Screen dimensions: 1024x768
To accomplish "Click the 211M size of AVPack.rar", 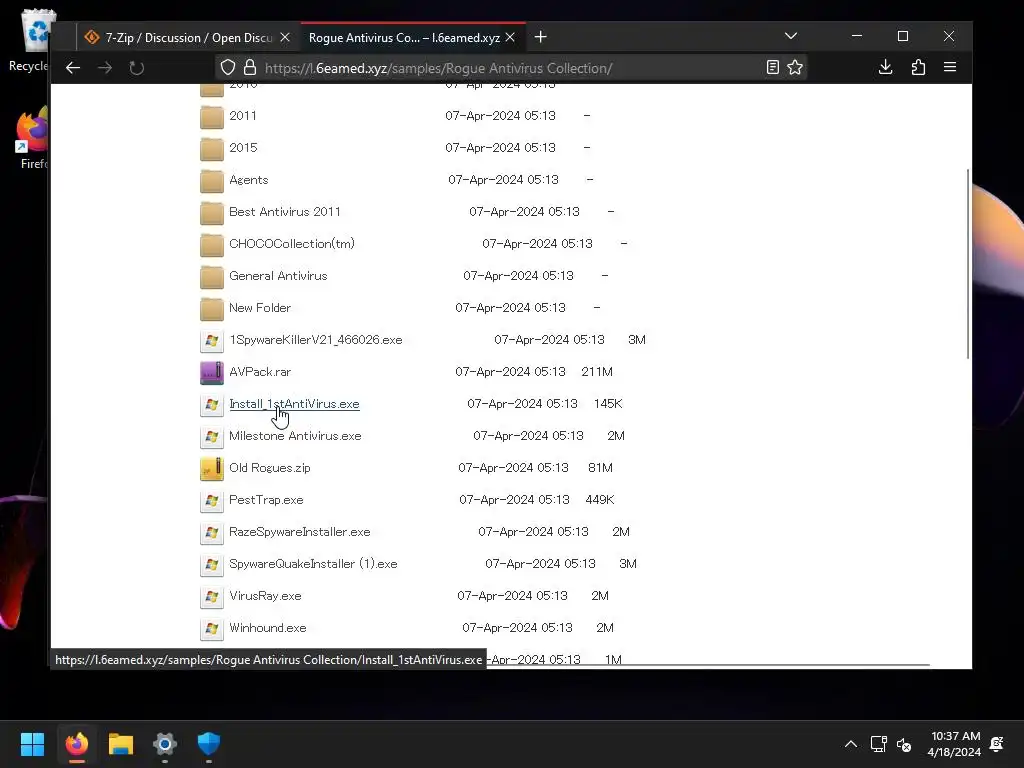I will (597, 372).
